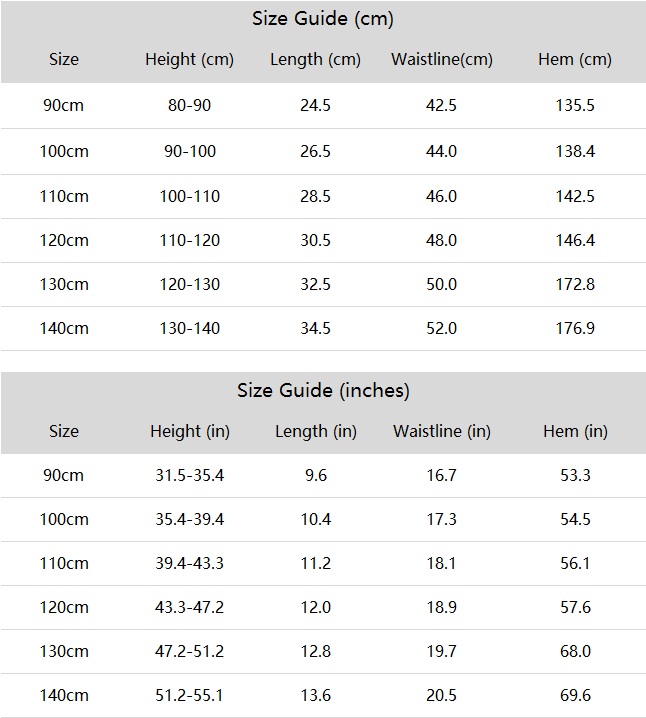Select the Height (in) column header
This screenshot has width=646, height=718.
point(190,431)
